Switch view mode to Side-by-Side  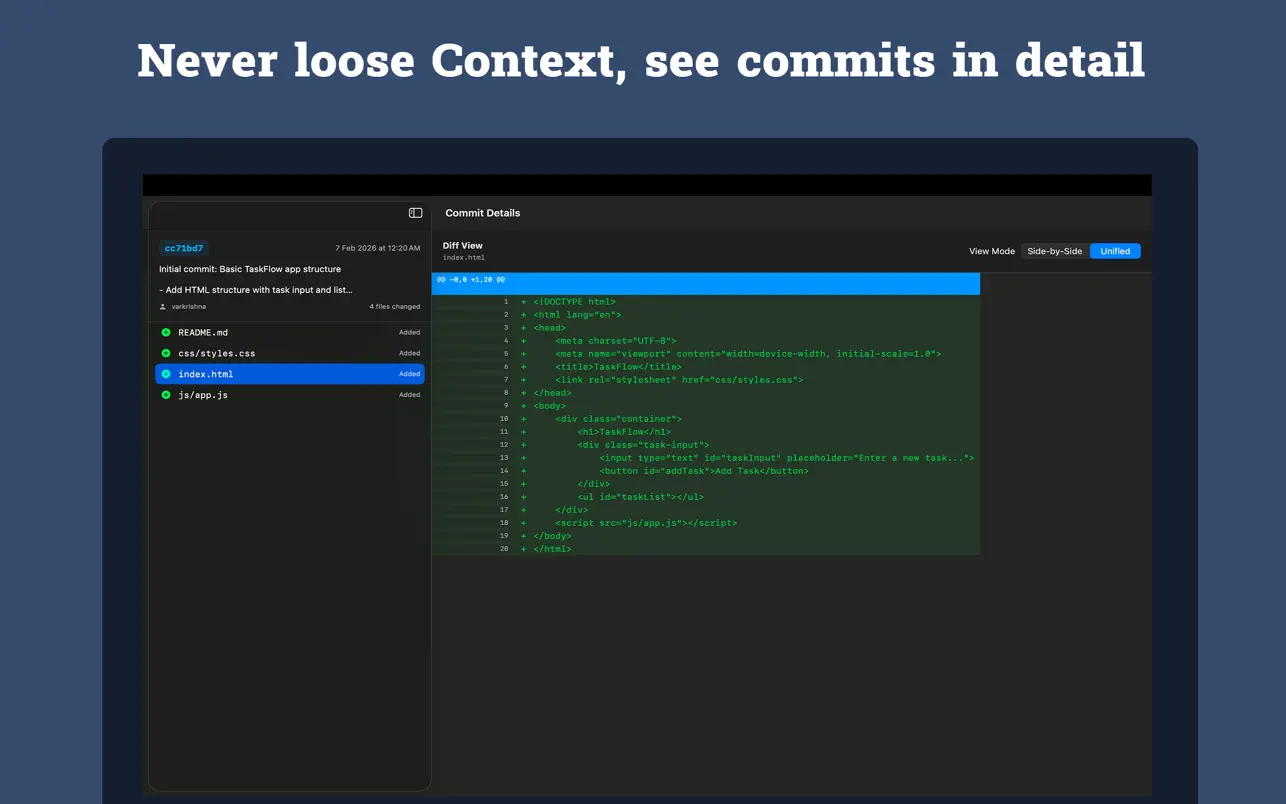coord(1054,251)
